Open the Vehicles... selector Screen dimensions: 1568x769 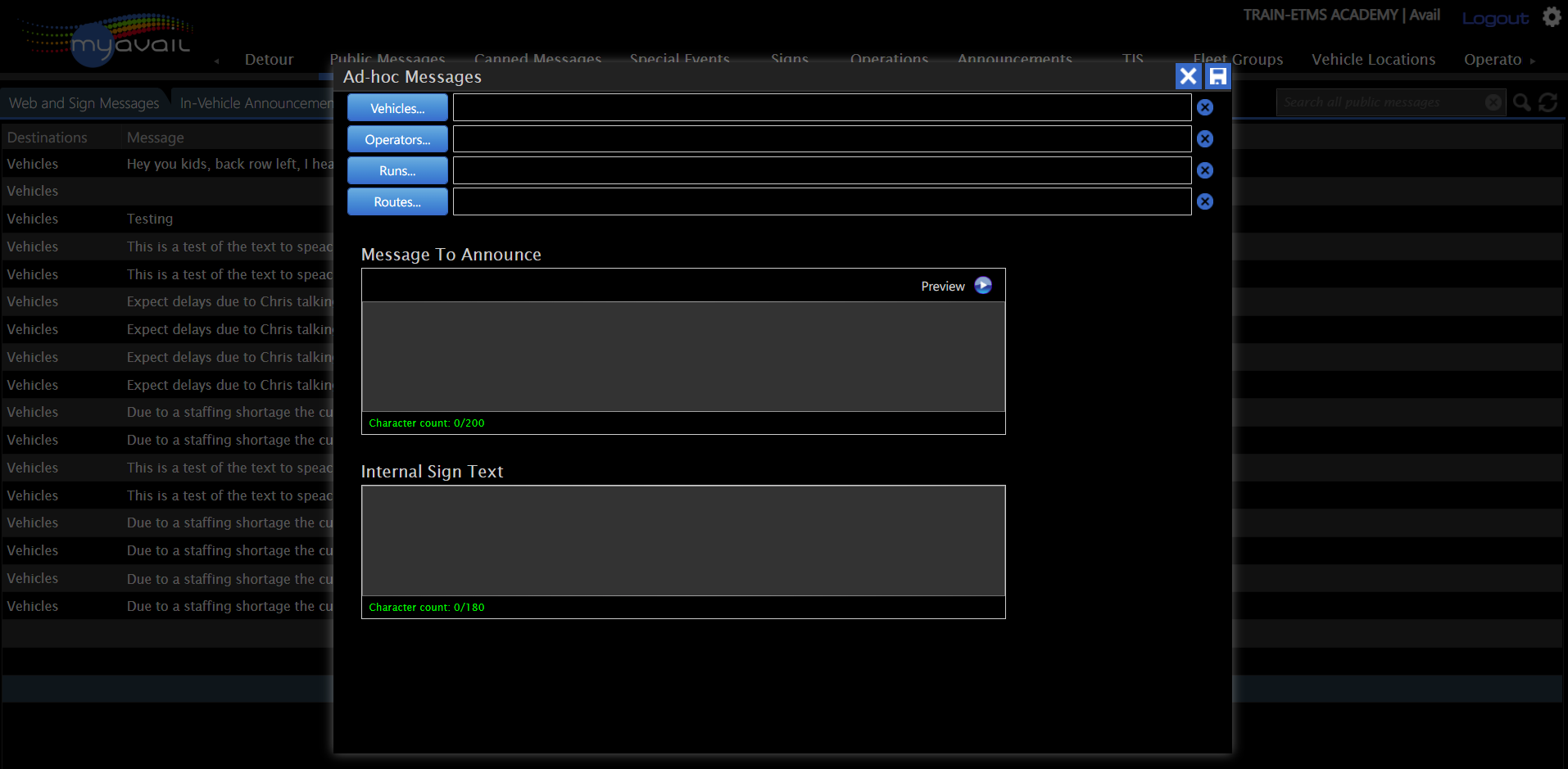(x=397, y=108)
